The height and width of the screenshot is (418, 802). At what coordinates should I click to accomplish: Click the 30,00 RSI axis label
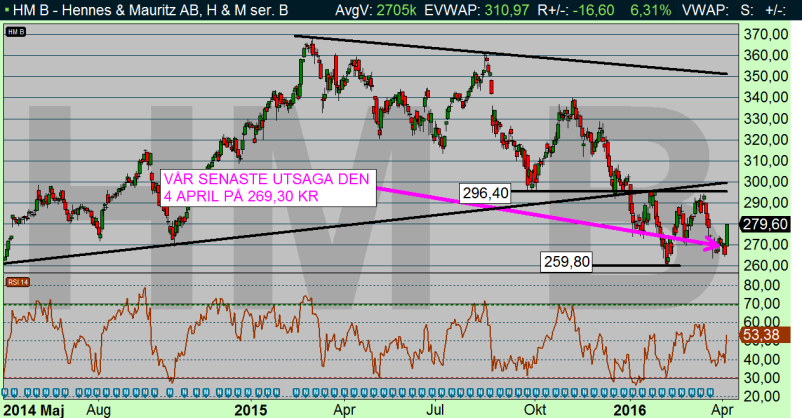pos(762,378)
